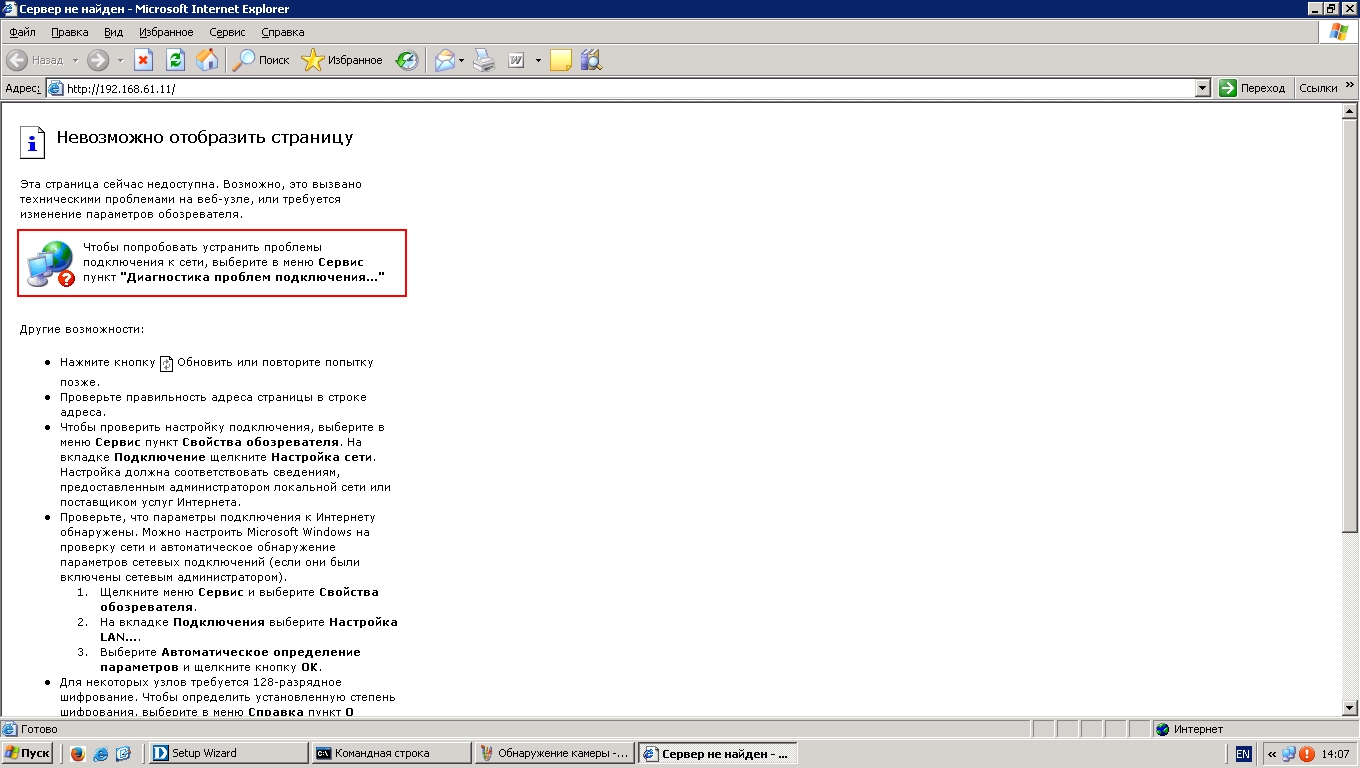Screen dimensions: 1360x768
Task: Click the Mail envelope toolbar icon
Action: coord(444,60)
